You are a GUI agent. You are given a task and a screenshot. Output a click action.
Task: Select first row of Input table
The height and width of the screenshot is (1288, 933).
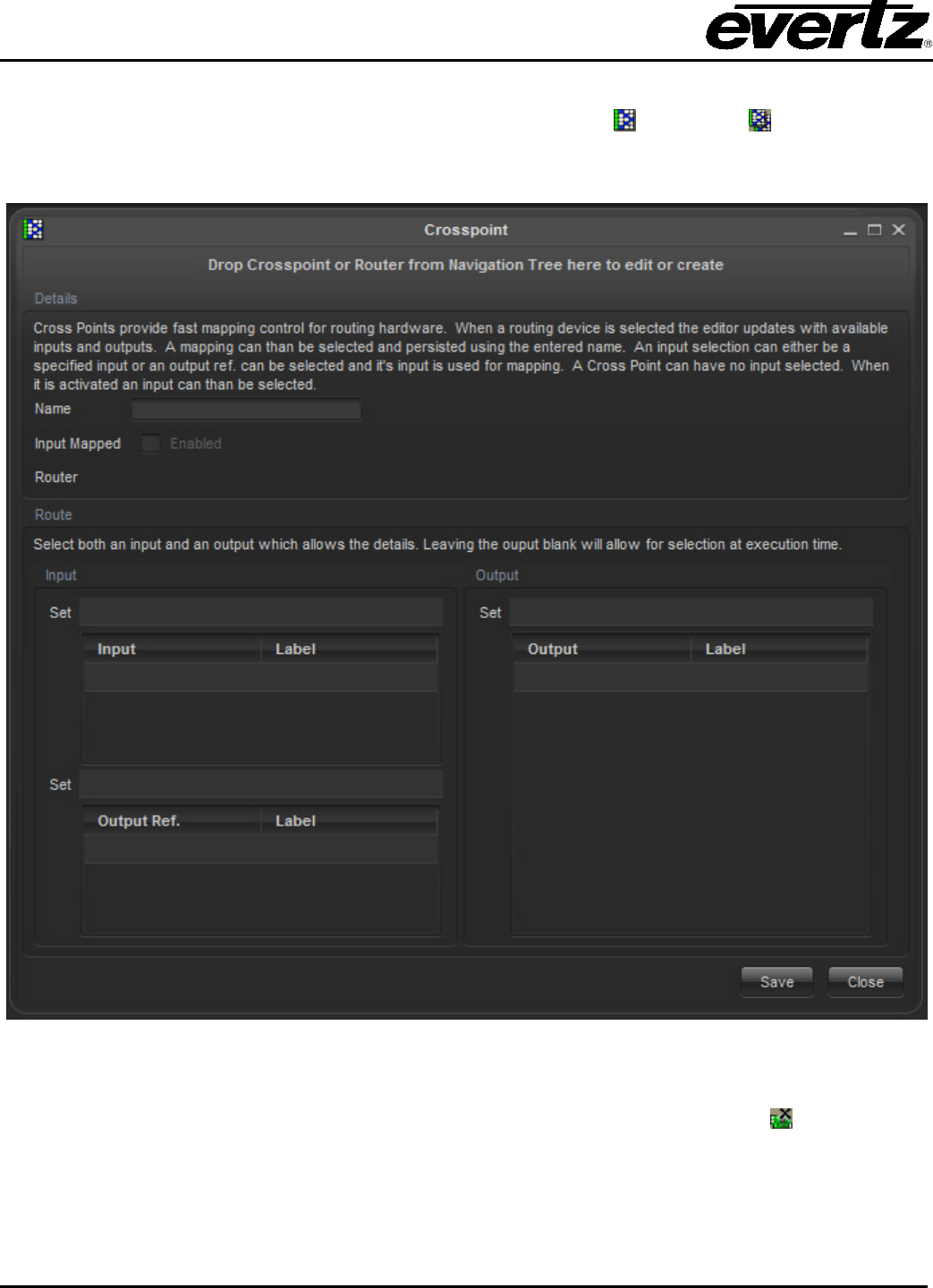click(x=261, y=677)
